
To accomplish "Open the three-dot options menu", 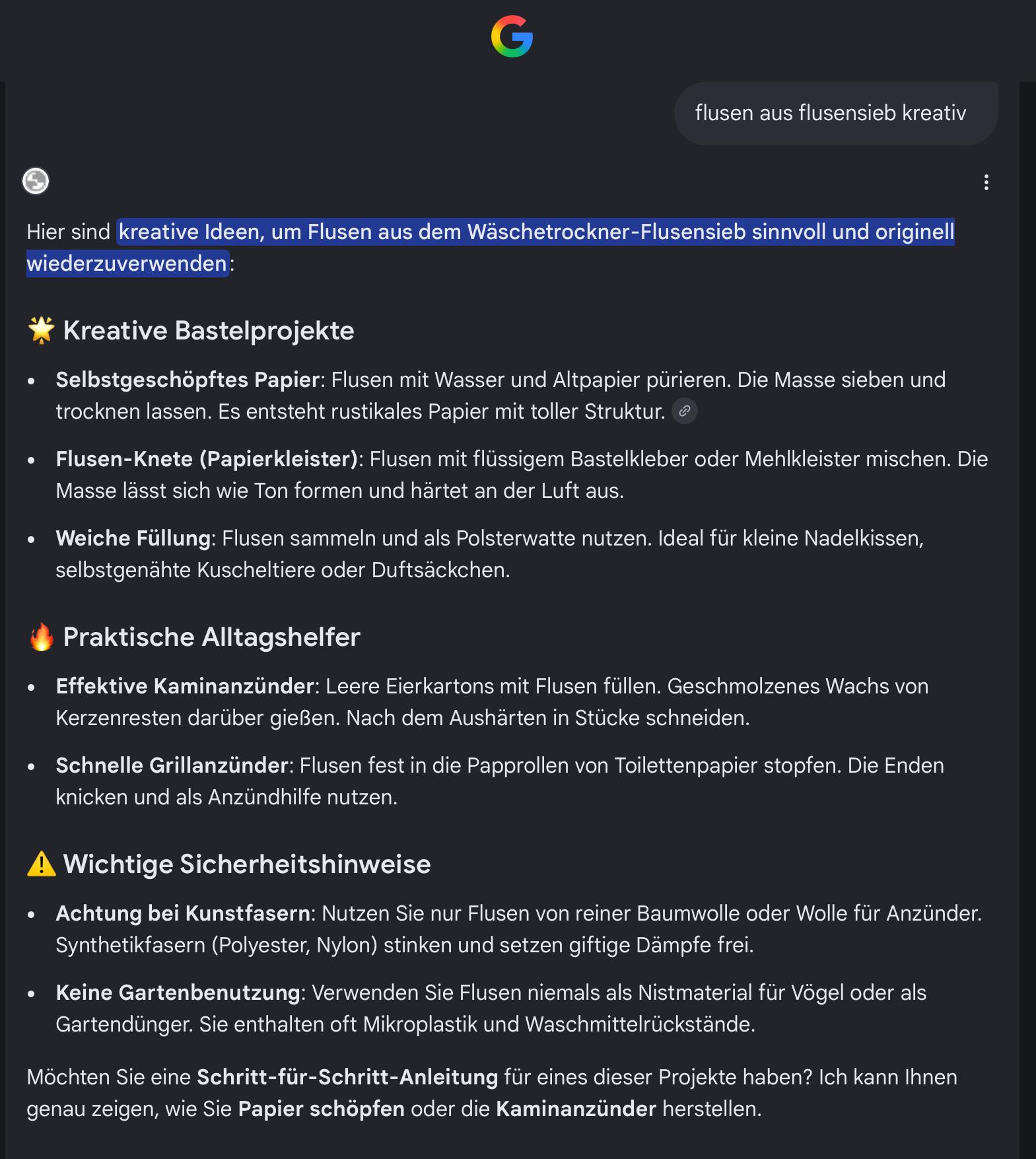I will [986, 182].
